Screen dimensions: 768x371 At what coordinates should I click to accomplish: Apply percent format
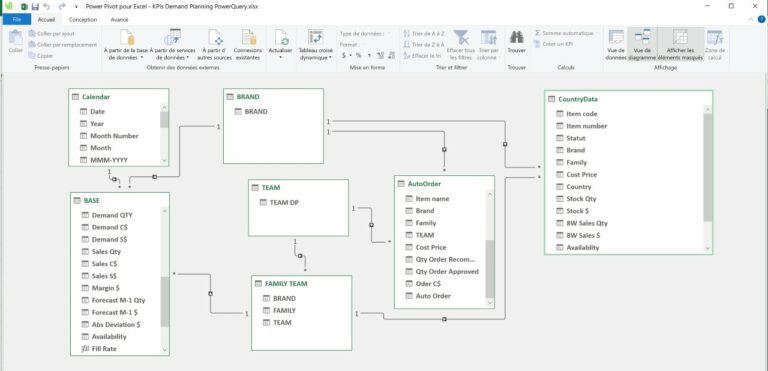(359, 55)
